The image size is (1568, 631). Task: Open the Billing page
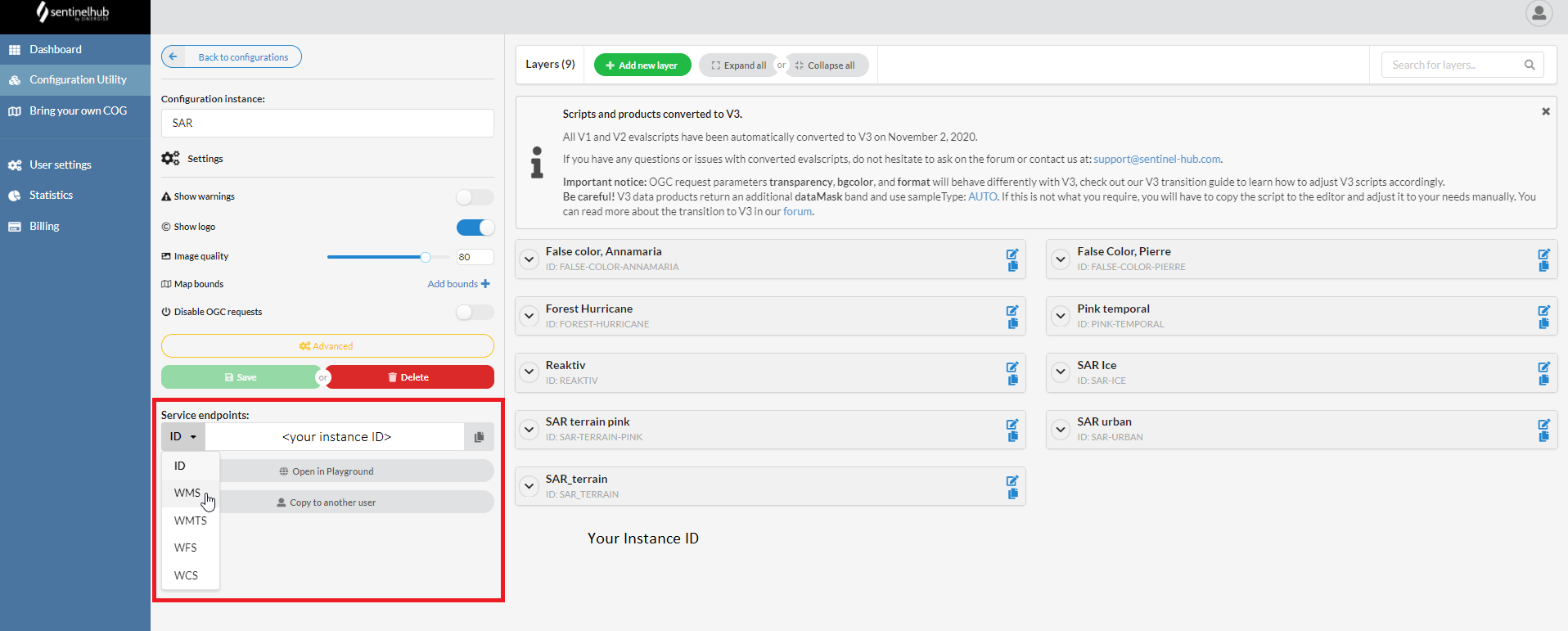pyautogui.click(x=75, y=227)
